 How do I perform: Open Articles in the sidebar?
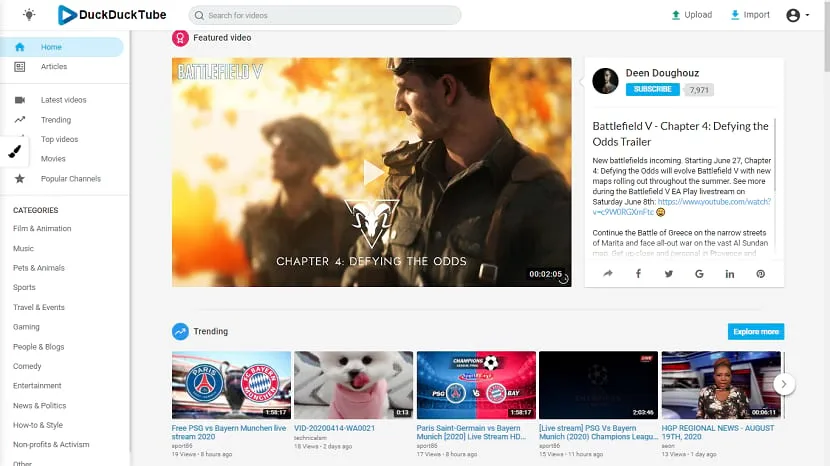pyautogui.click(x=54, y=67)
